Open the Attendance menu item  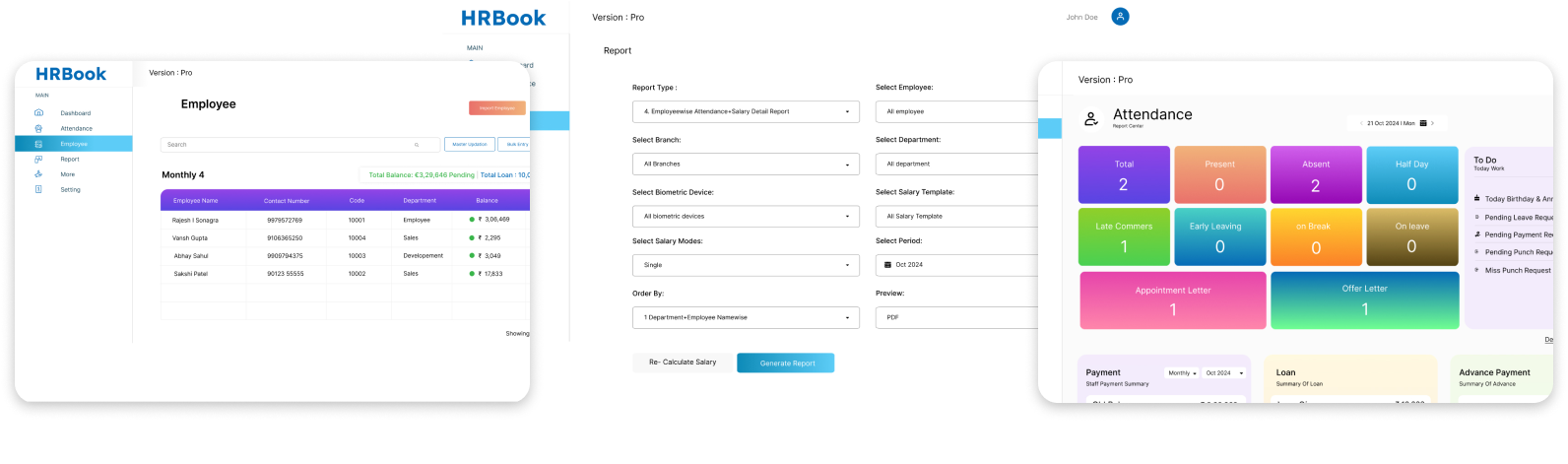click(76, 128)
